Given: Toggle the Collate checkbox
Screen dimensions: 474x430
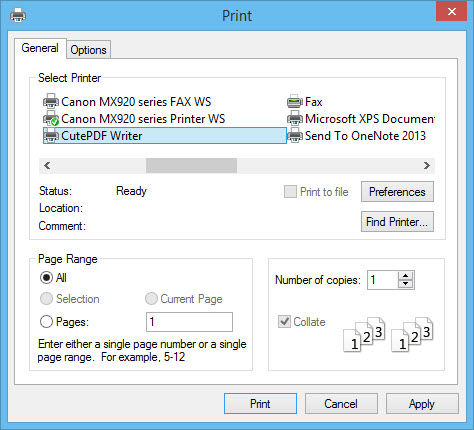Looking at the screenshot, I should coord(284,322).
